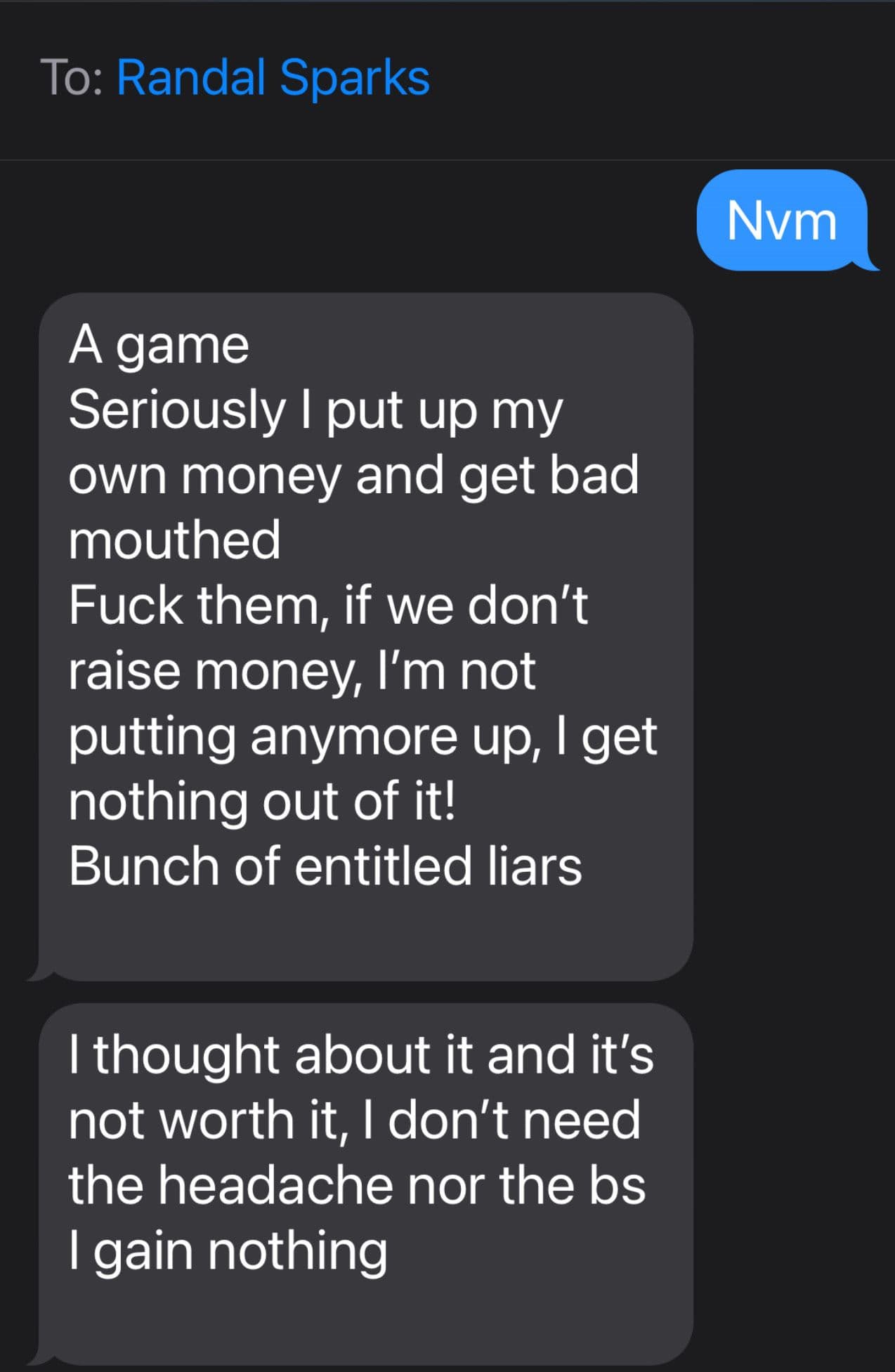Click the "not worth it, I don't need" line
The width and height of the screenshot is (895, 1372).
coord(354,1120)
